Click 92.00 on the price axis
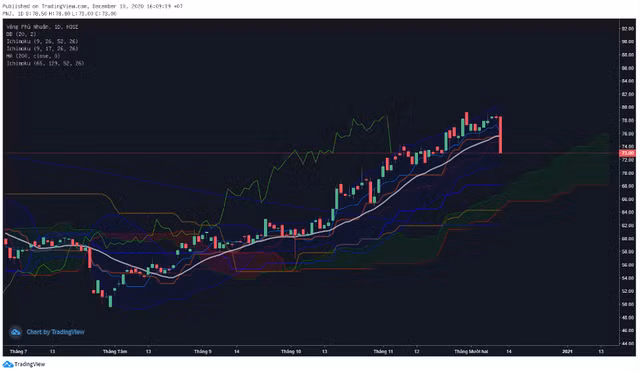 [x=627, y=29]
